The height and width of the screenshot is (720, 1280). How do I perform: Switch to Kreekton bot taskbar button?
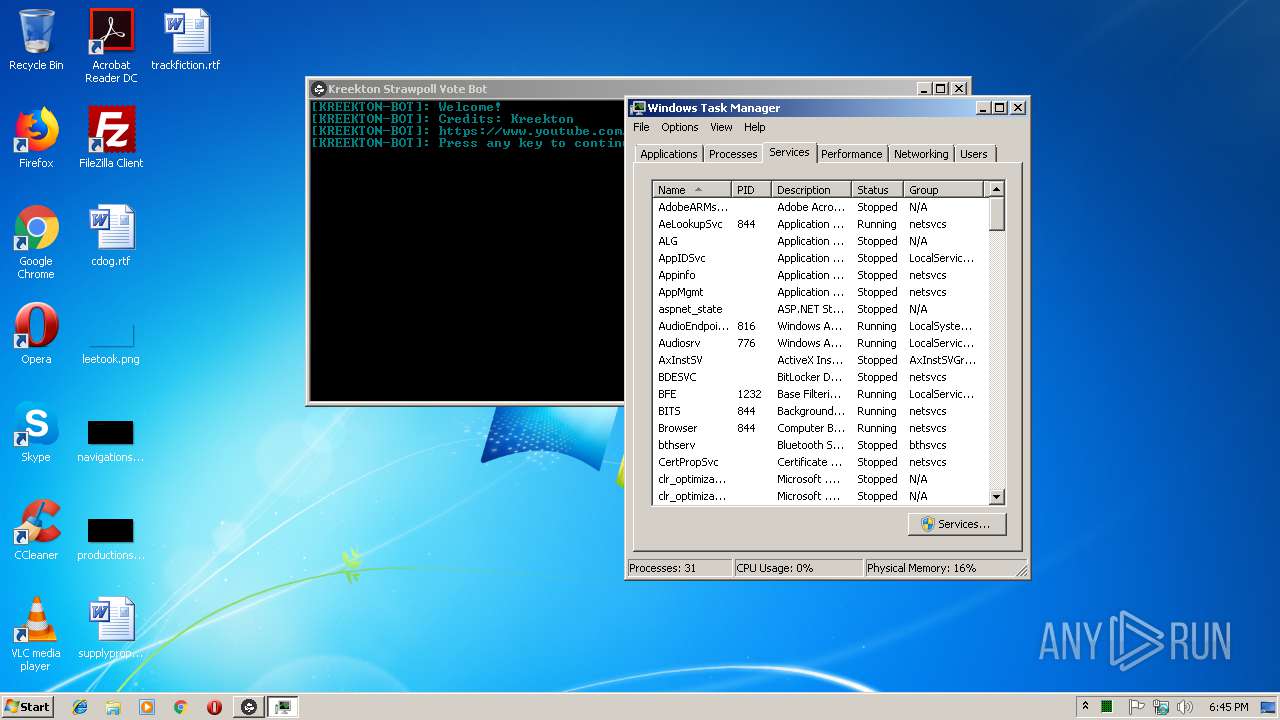click(250, 707)
